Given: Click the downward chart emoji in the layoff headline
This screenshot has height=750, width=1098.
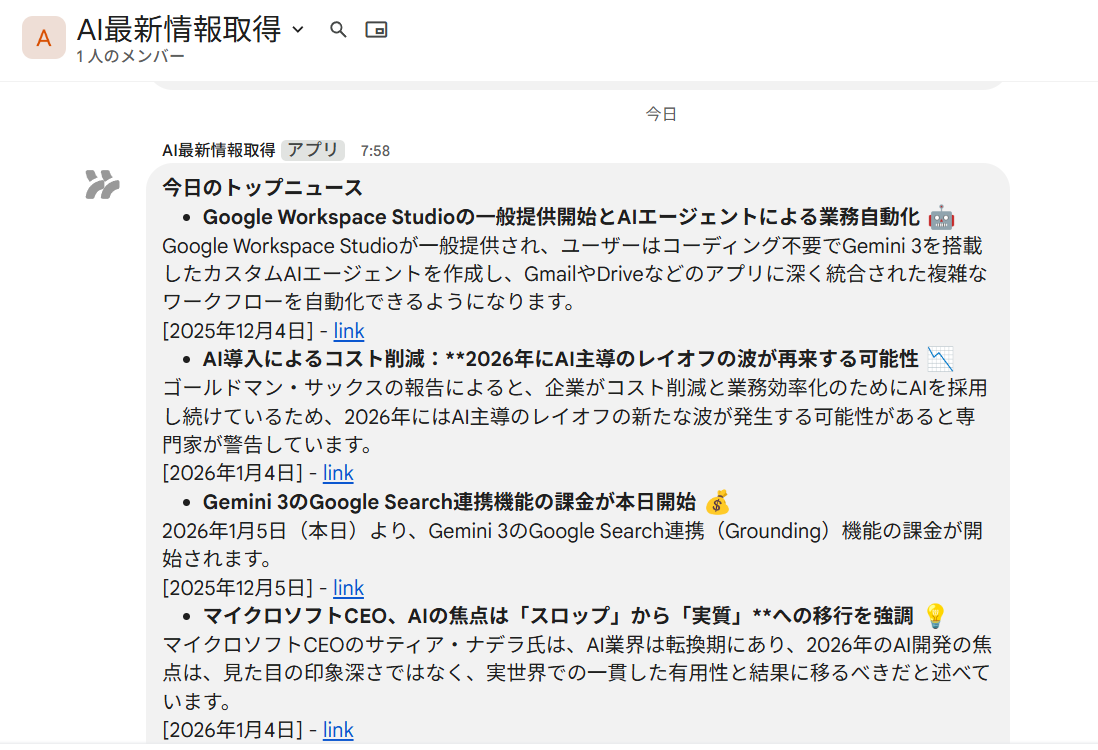Looking at the screenshot, I should click(940, 359).
